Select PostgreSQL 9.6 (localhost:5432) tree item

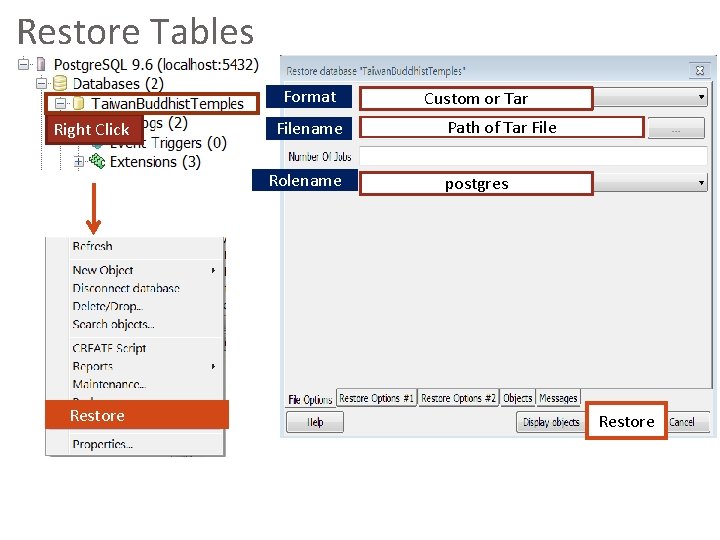point(156,65)
